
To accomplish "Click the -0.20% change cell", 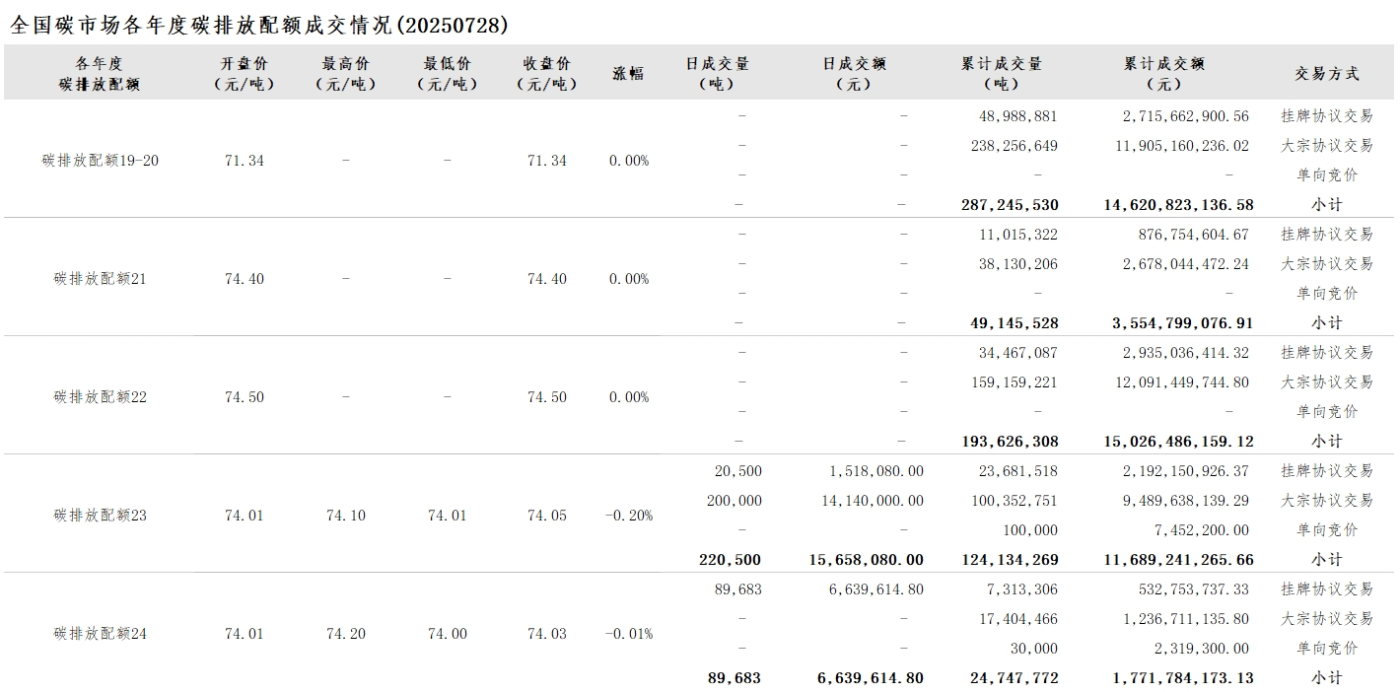I will coord(628,516).
